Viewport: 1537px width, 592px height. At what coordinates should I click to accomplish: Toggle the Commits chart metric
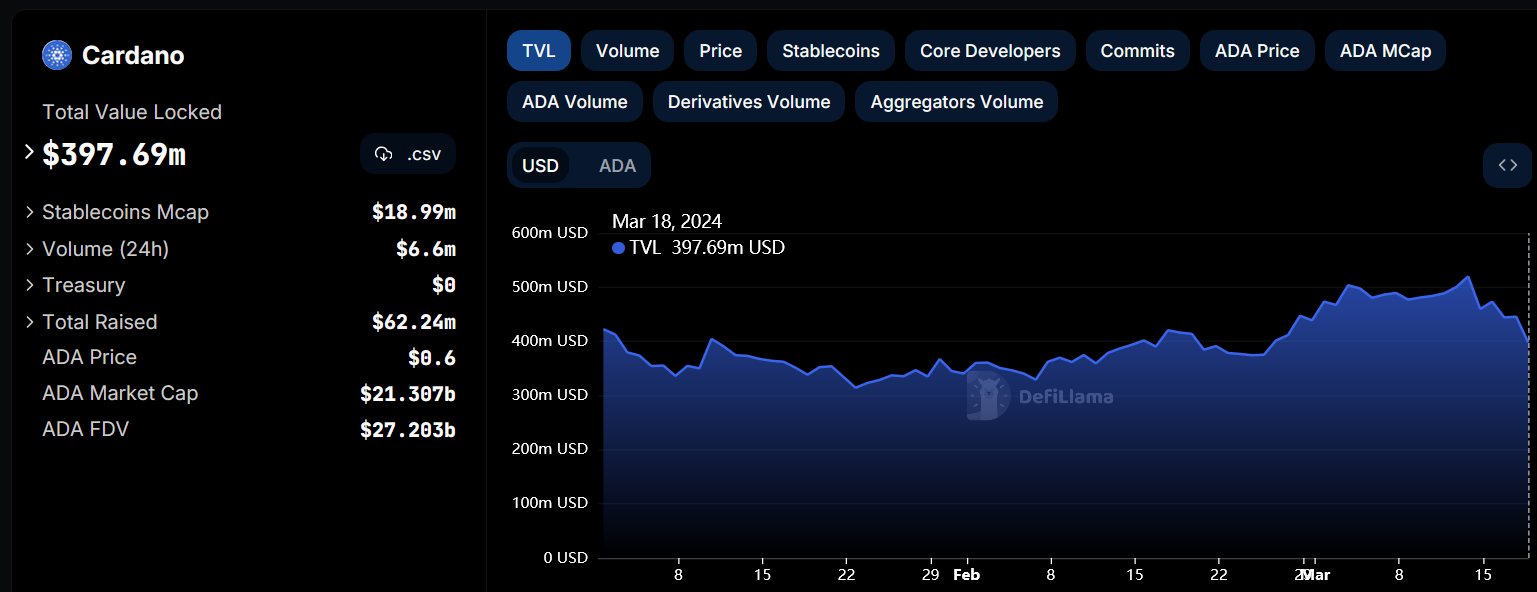tap(1138, 51)
